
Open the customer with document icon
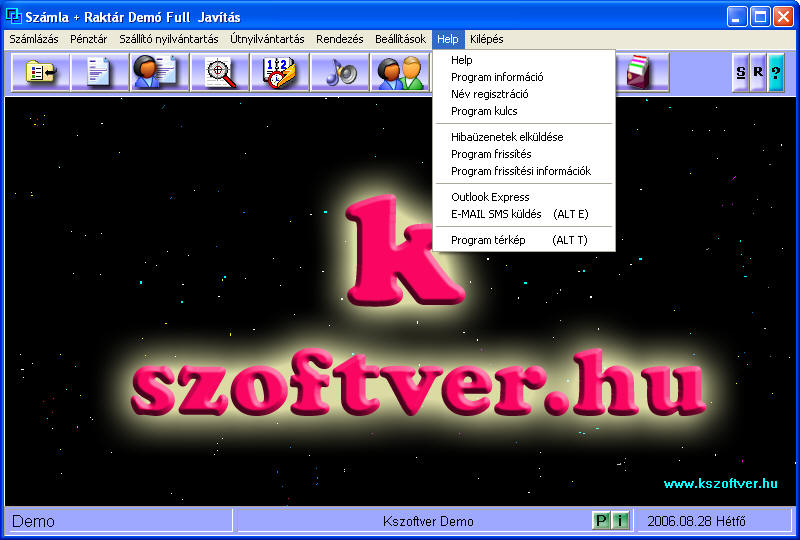pos(160,72)
